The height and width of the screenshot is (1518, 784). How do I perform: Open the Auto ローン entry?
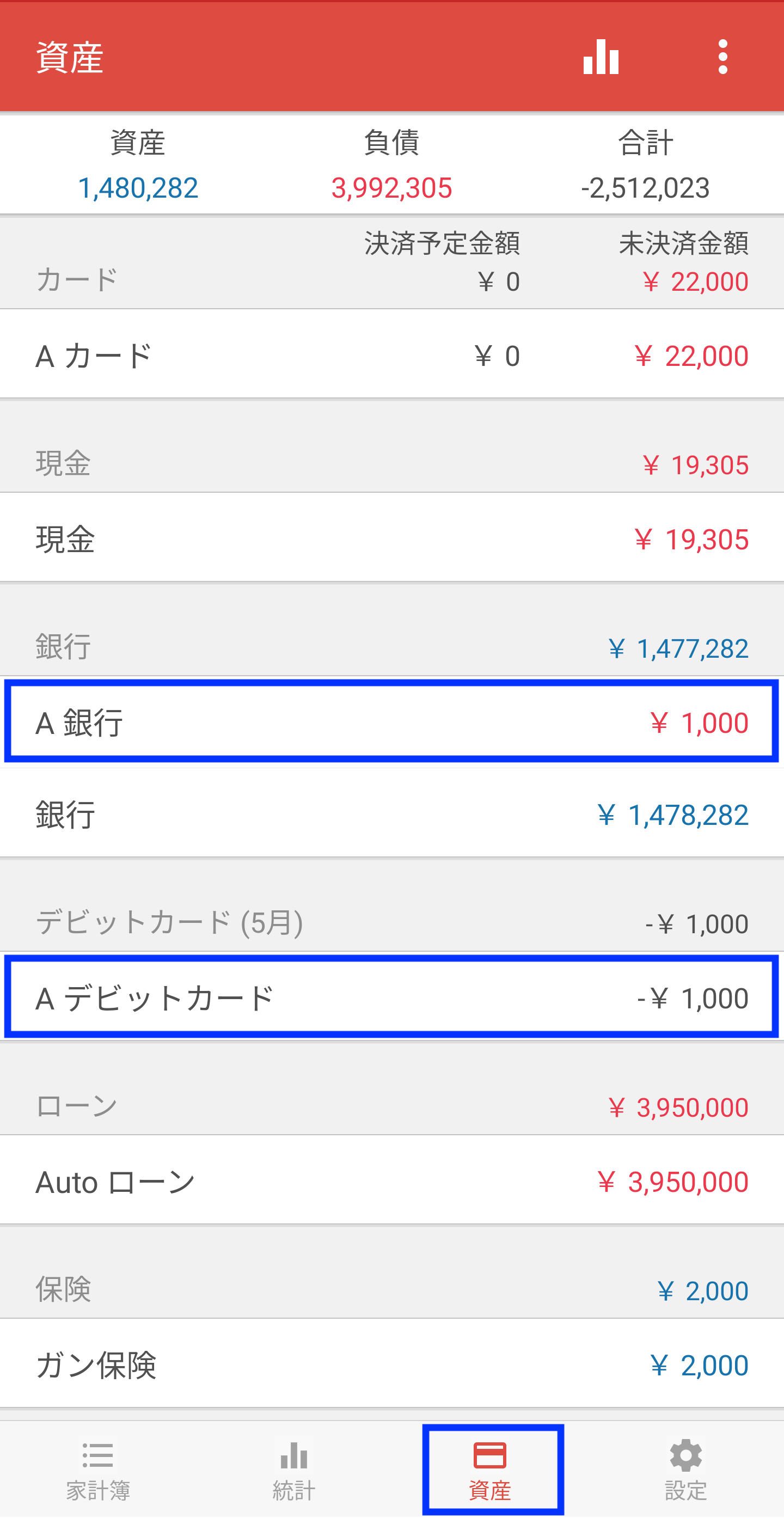[x=391, y=1180]
